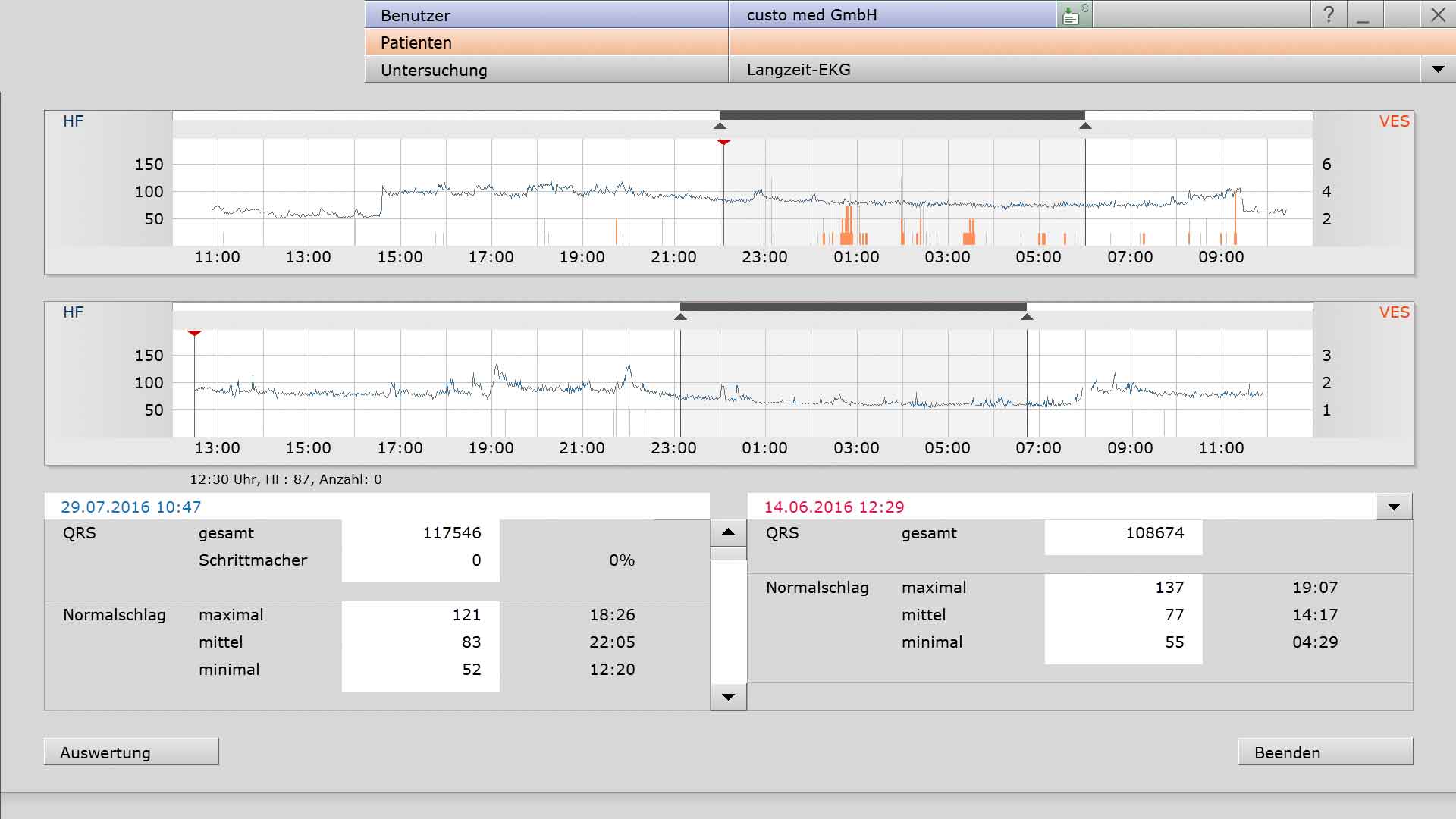Click the mittel time 22:05

[613, 642]
